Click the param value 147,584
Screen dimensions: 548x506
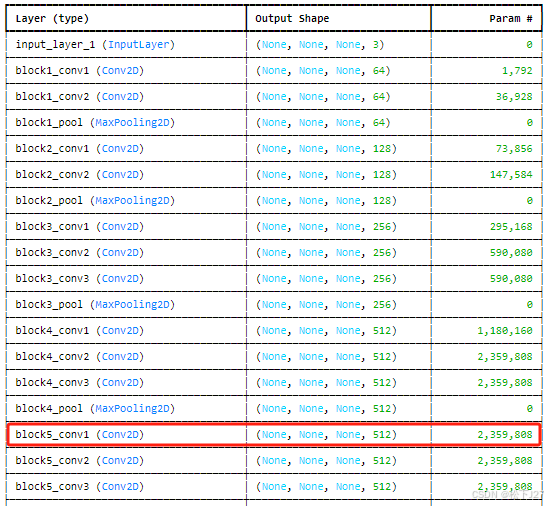[511, 175]
